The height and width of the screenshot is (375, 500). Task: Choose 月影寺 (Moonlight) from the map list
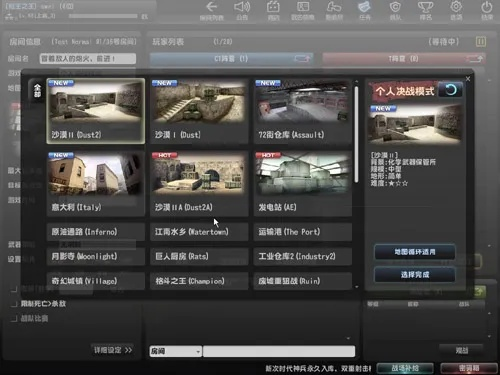pyautogui.click(x=96, y=256)
